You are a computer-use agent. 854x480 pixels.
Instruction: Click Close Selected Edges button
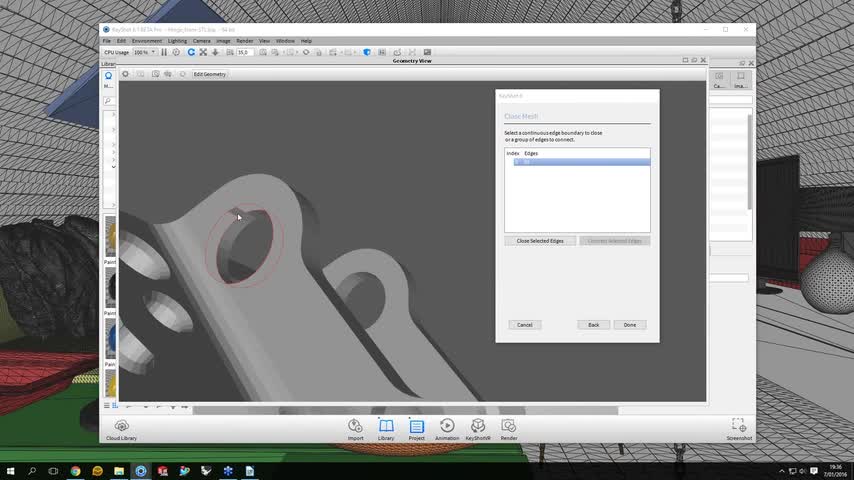540,241
